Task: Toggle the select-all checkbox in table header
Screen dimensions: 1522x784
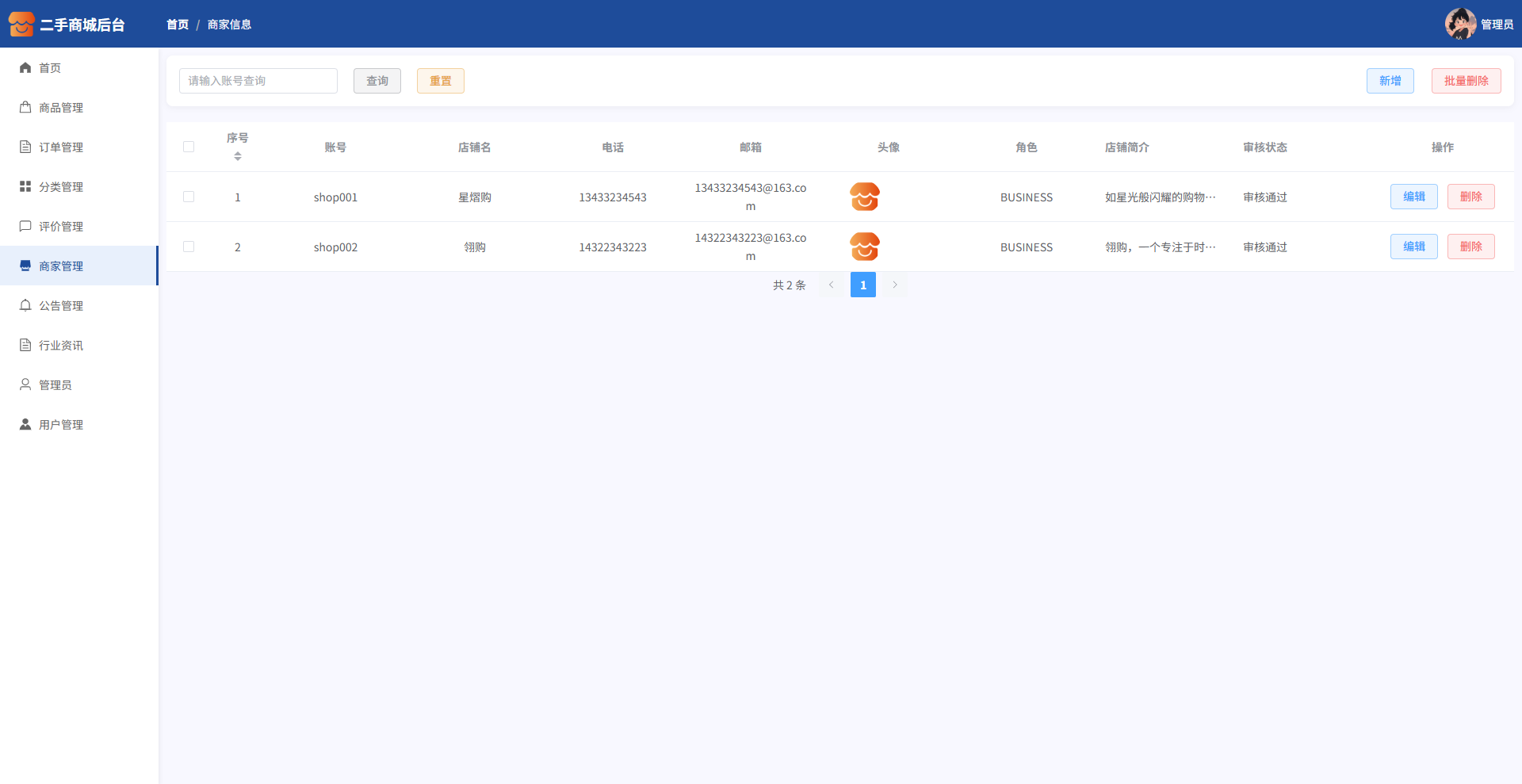Action: click(x=189, y=147)
